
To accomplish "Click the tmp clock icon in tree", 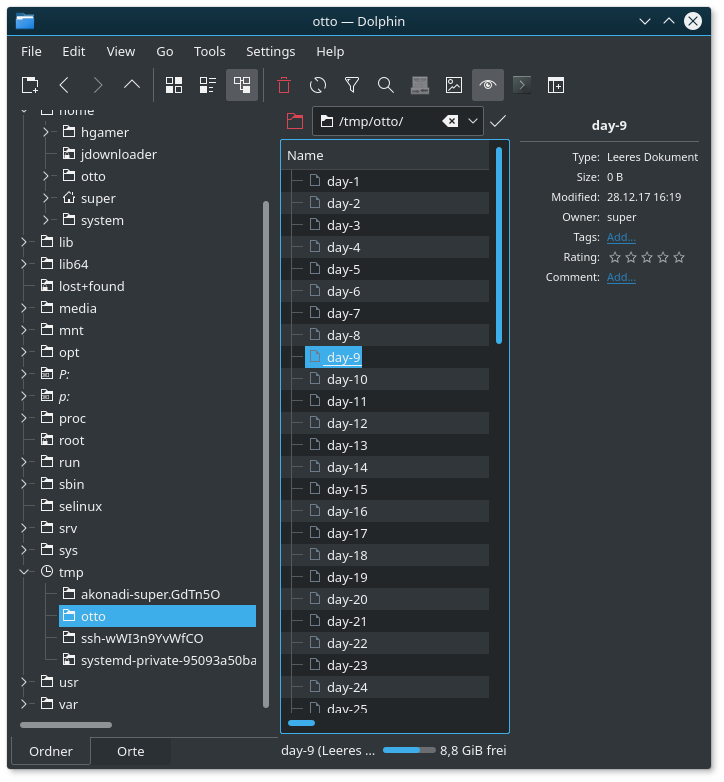I will click(x=47, y=572).
